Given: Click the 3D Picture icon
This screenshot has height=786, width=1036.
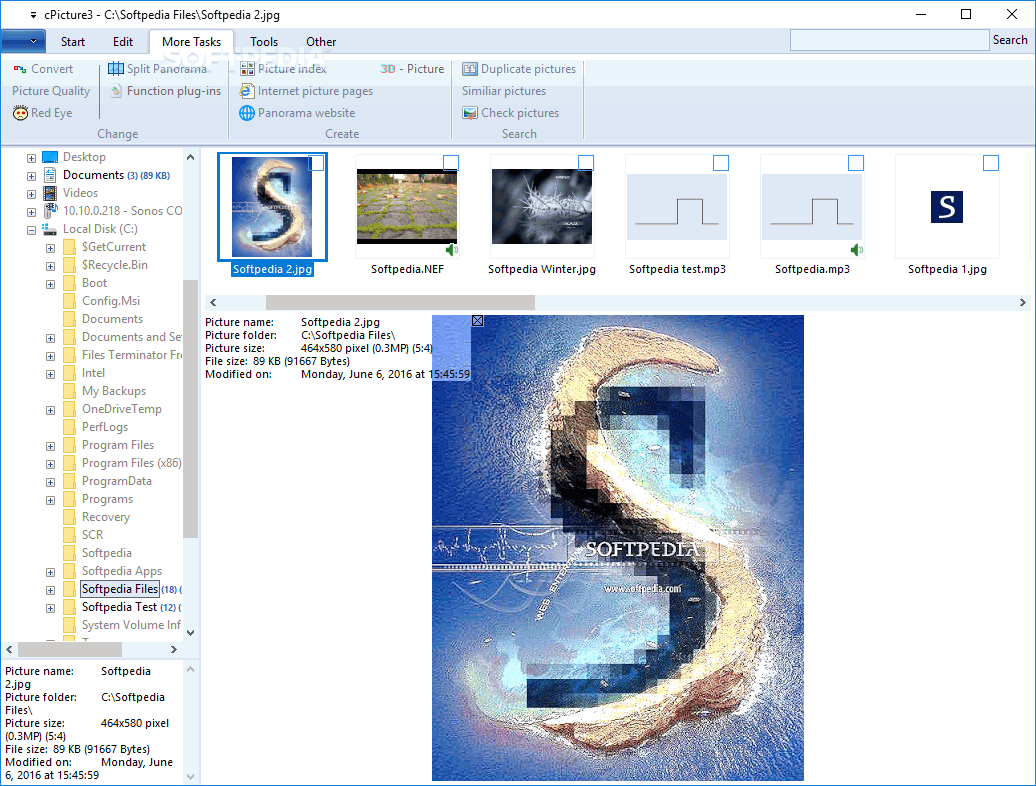Looking at the screenshot, I should pyautogui.click(x=388, y=69).
